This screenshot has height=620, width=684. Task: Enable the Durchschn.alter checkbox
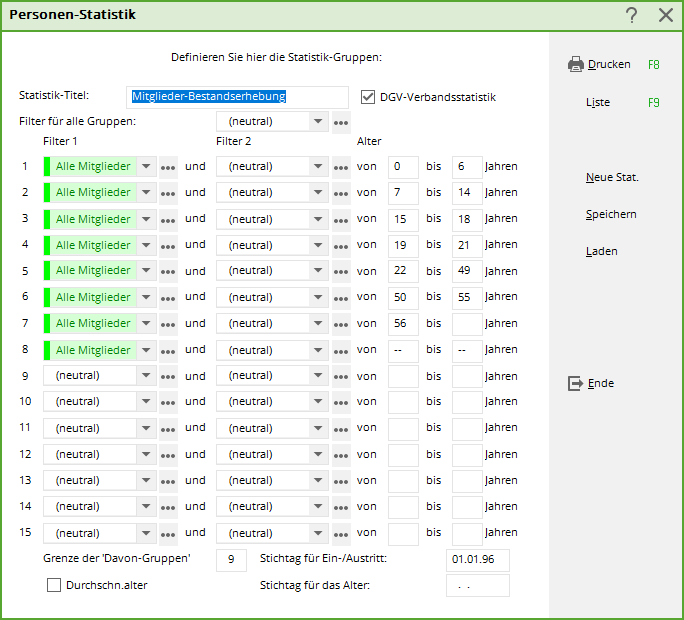pos(54,585)
